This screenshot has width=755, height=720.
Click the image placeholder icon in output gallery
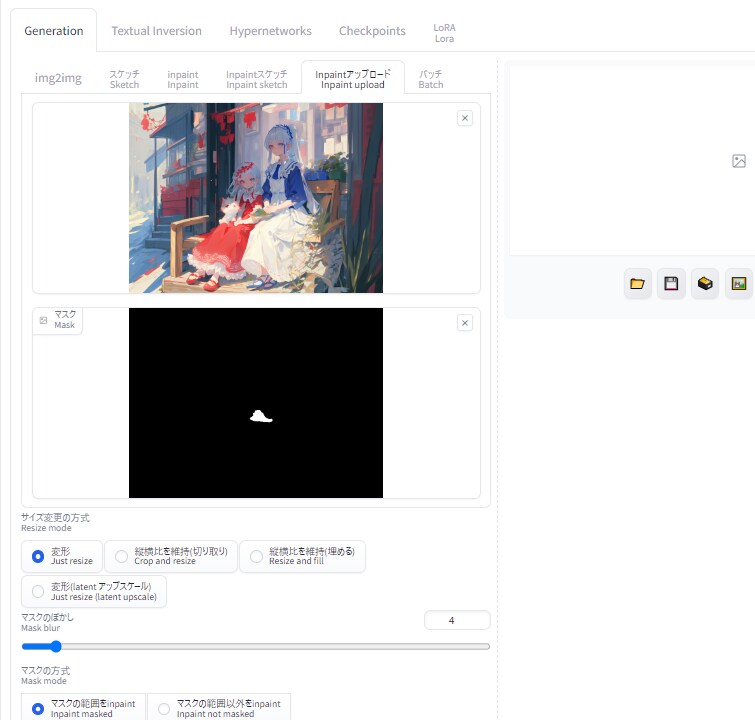(x=739, y=161)
